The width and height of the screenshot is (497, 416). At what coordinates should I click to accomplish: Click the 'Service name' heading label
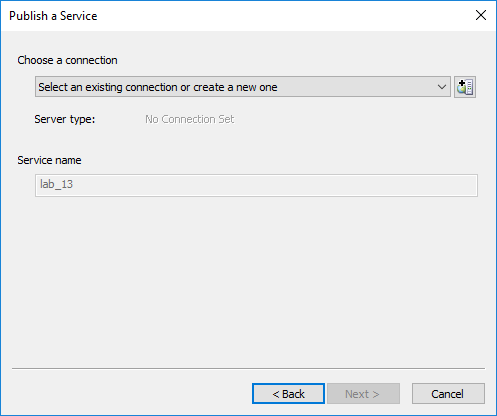pyautogui.click(x=49, y=160)
